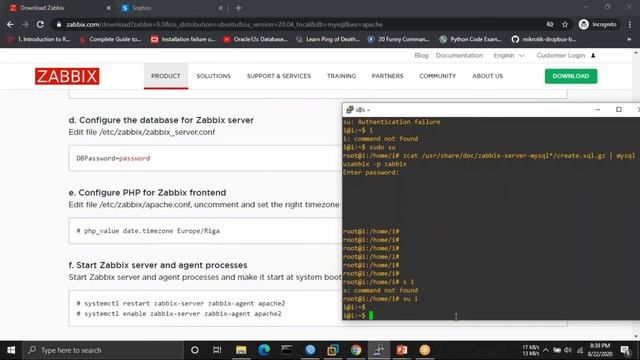
Task: Bookmark this page with the star icon
Action: [565, 24]
